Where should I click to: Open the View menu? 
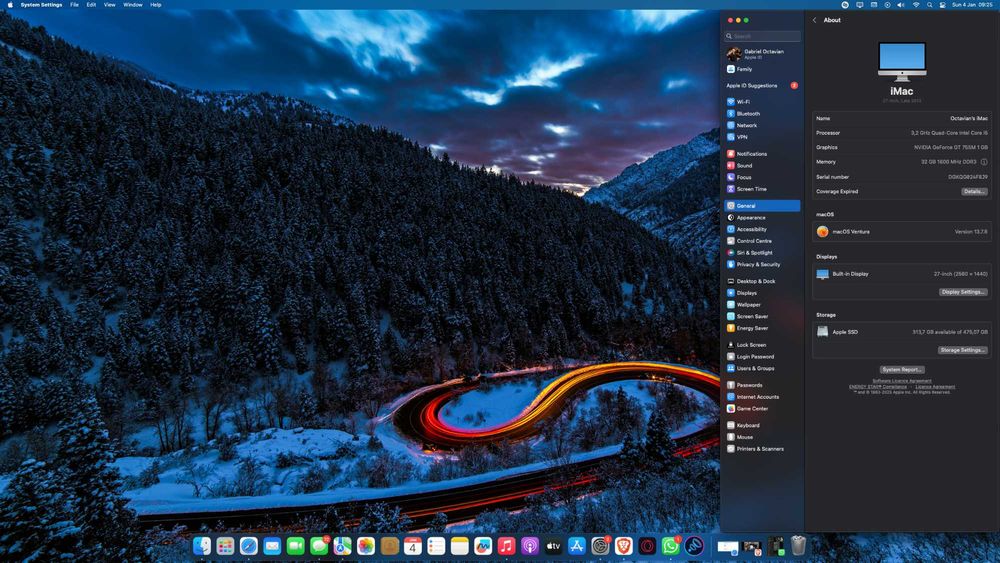click(110, 4)
